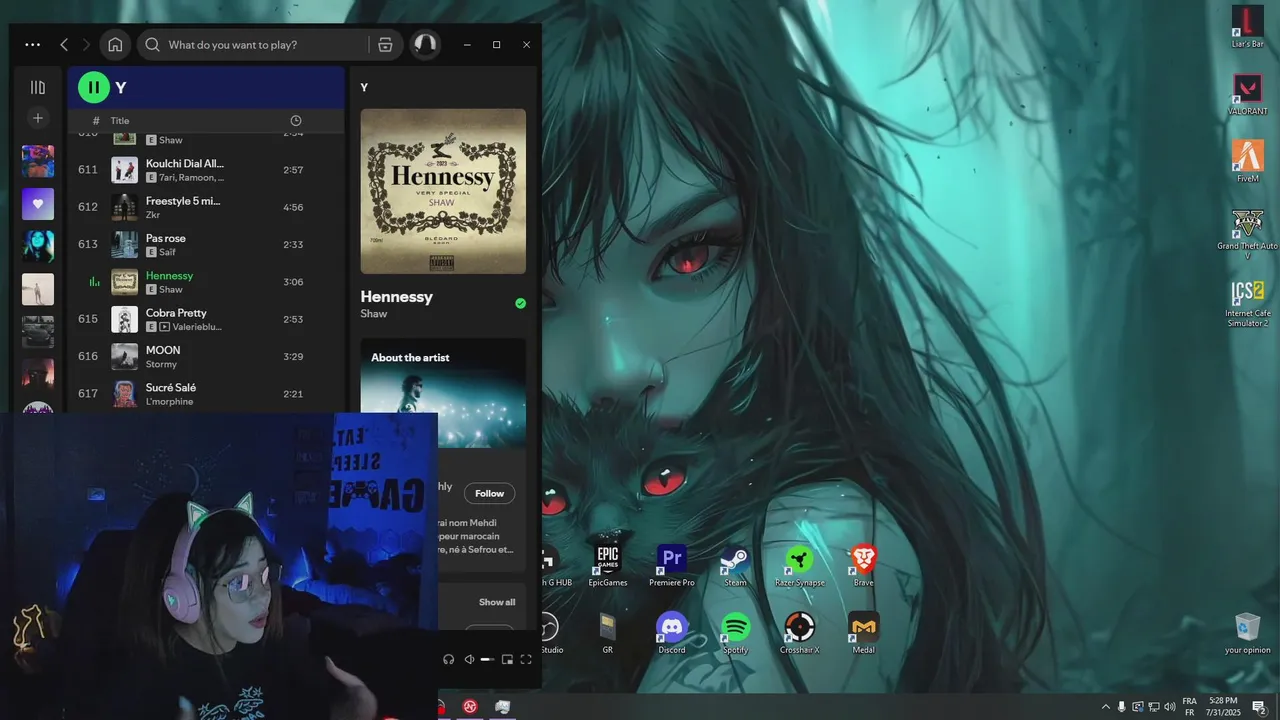Viewport: 1280px width, 720px height.
Task: Launch Grand Theft Auto V shortcut
Action: pos(1247,234)
